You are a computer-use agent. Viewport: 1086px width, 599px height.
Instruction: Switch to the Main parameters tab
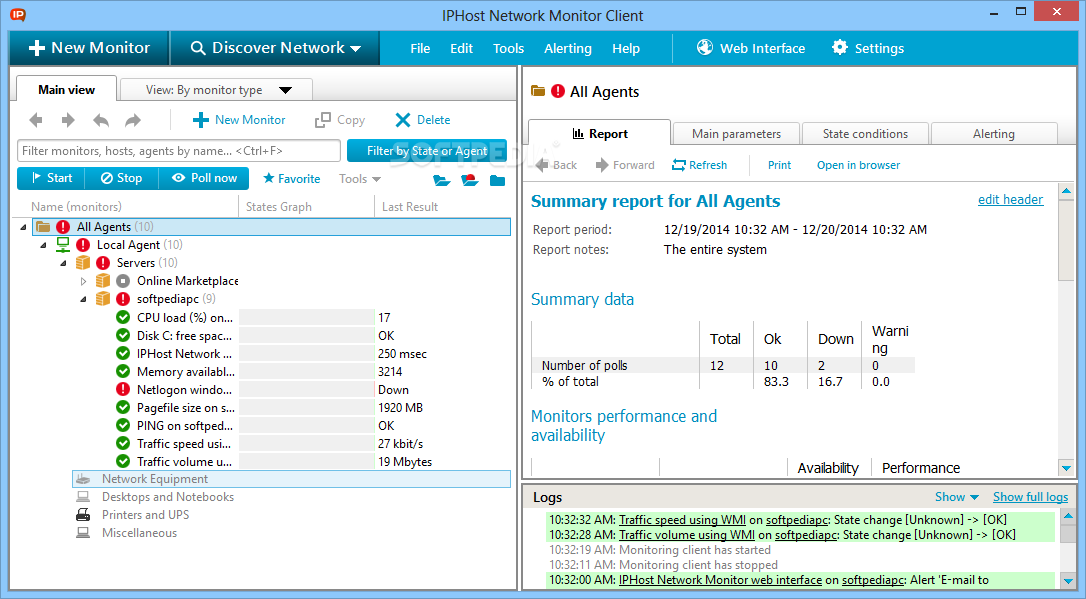pyautogui.click(x=736, y=134)
